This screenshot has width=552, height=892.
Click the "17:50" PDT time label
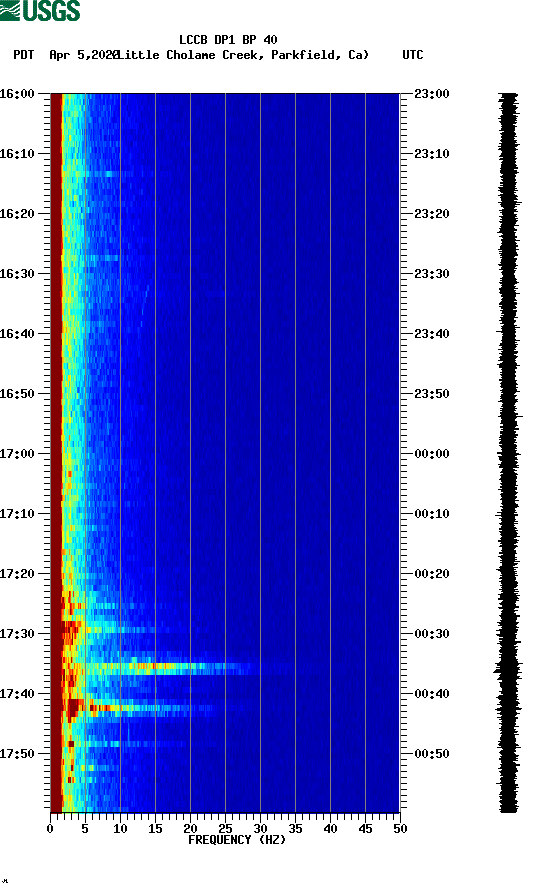tap(17, 754)
